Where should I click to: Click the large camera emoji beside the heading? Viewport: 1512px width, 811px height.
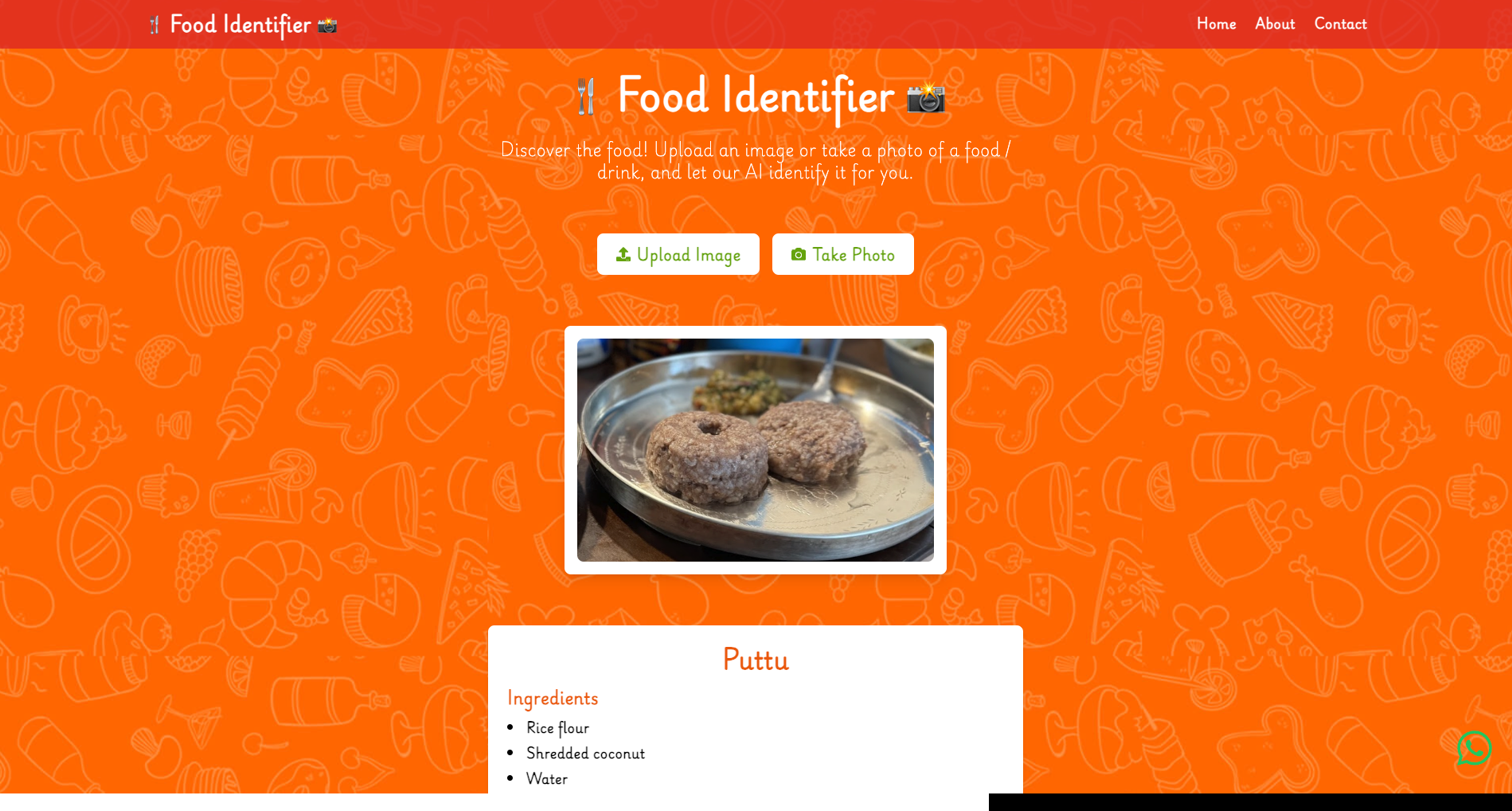(926, 97)
